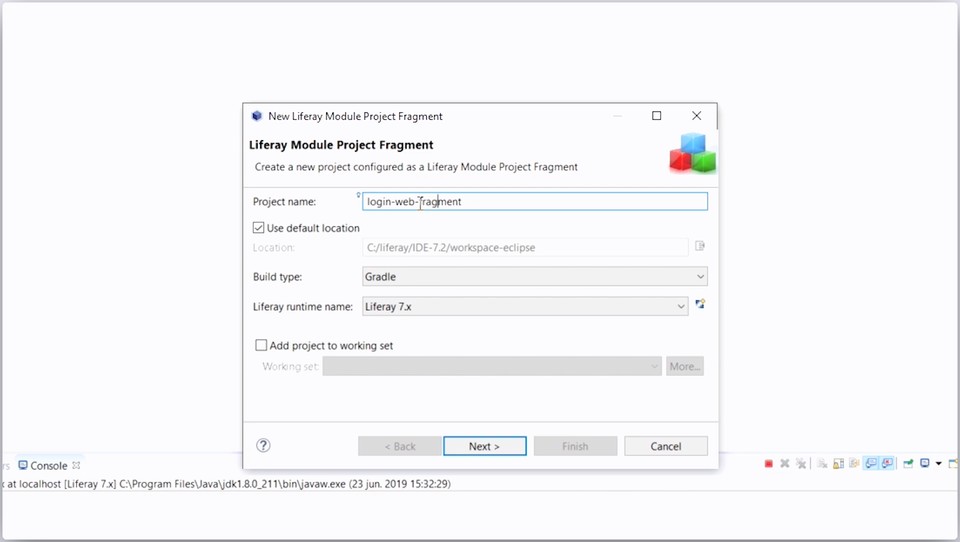The height and width of the screenshot is (542, 960).
Task: Pin the Console view icon
Action: point(909,464)
